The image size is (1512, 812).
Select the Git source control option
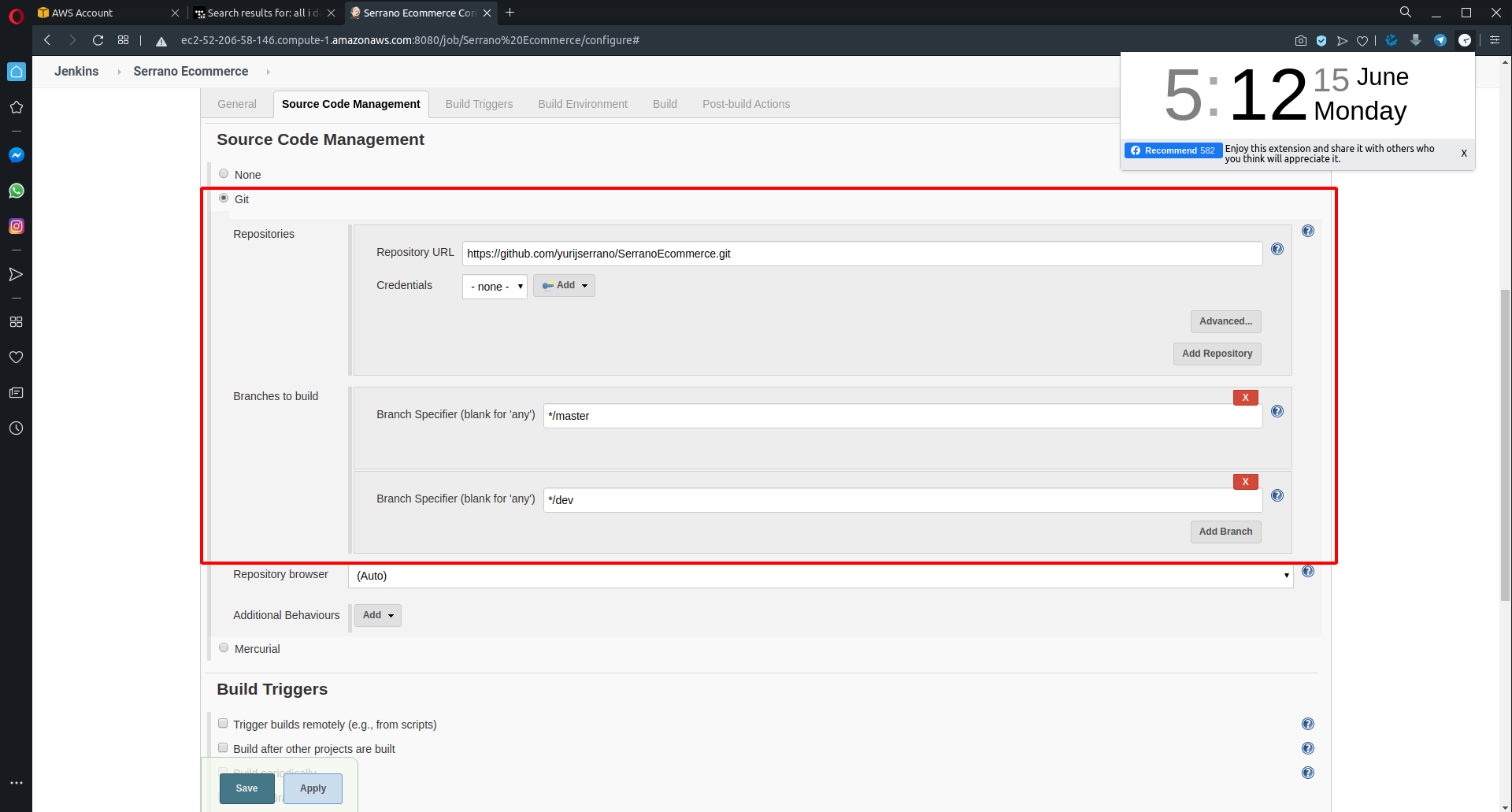coord(224,198)
